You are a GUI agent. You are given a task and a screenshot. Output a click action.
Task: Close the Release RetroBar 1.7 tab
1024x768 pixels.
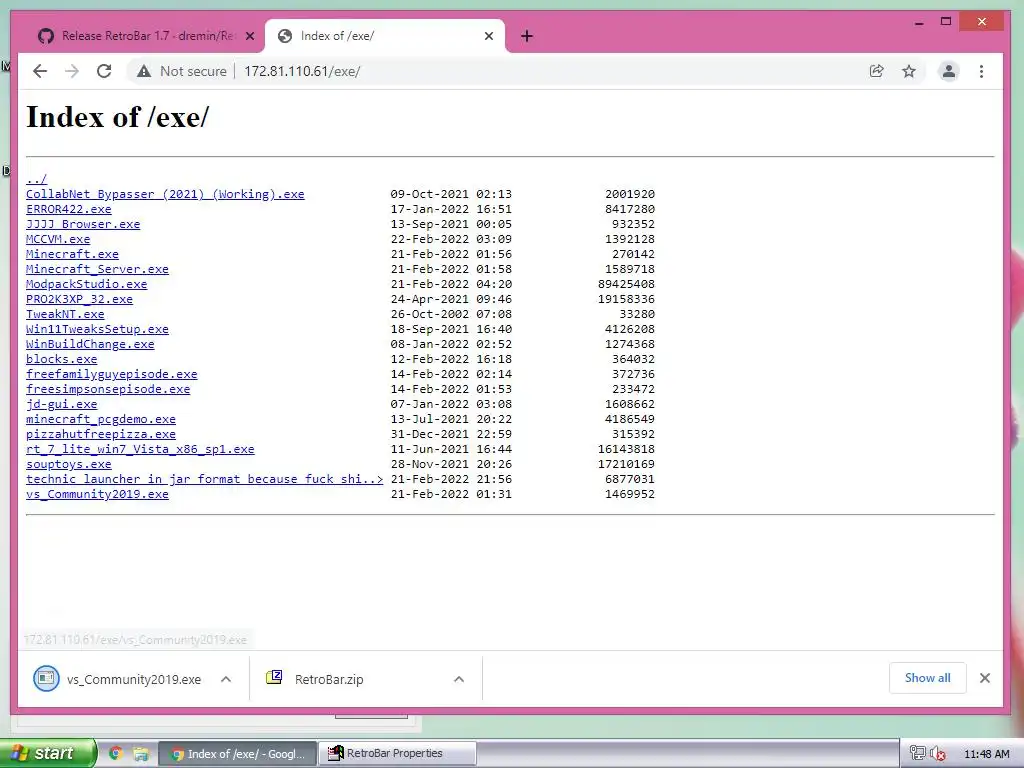pos(249,37)
